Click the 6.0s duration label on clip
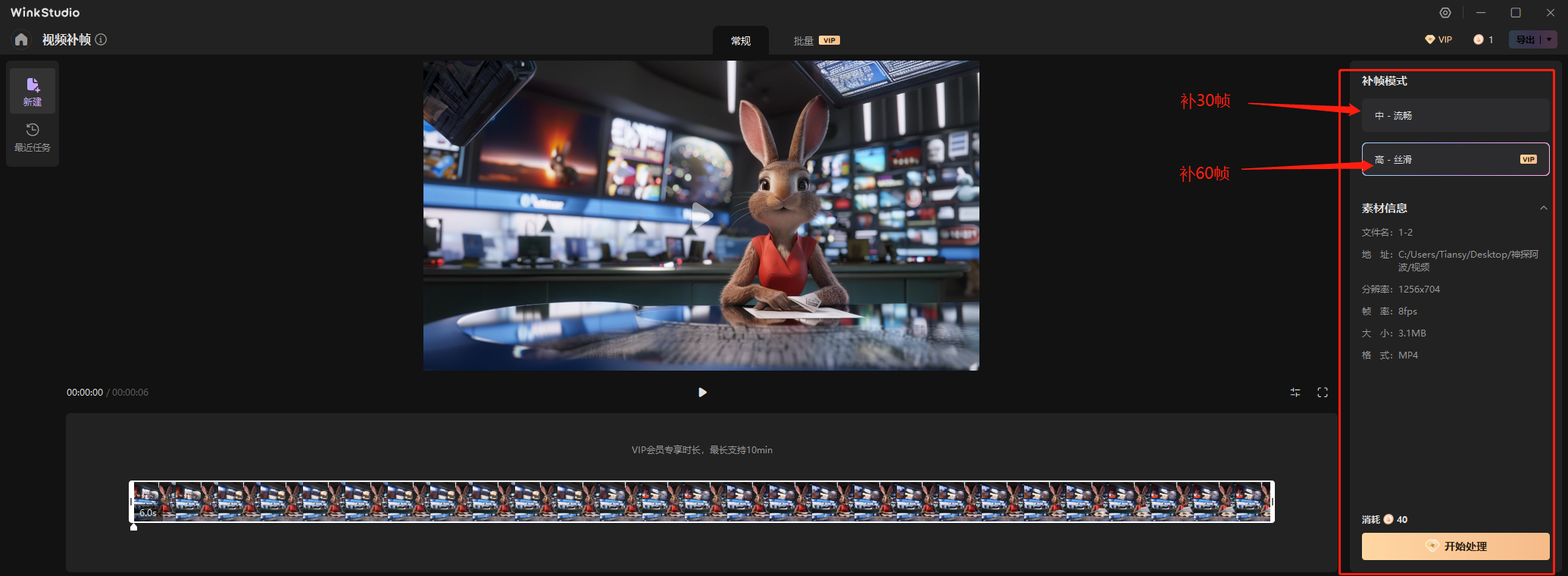1568x576 pixels. (x=148, y=513)
